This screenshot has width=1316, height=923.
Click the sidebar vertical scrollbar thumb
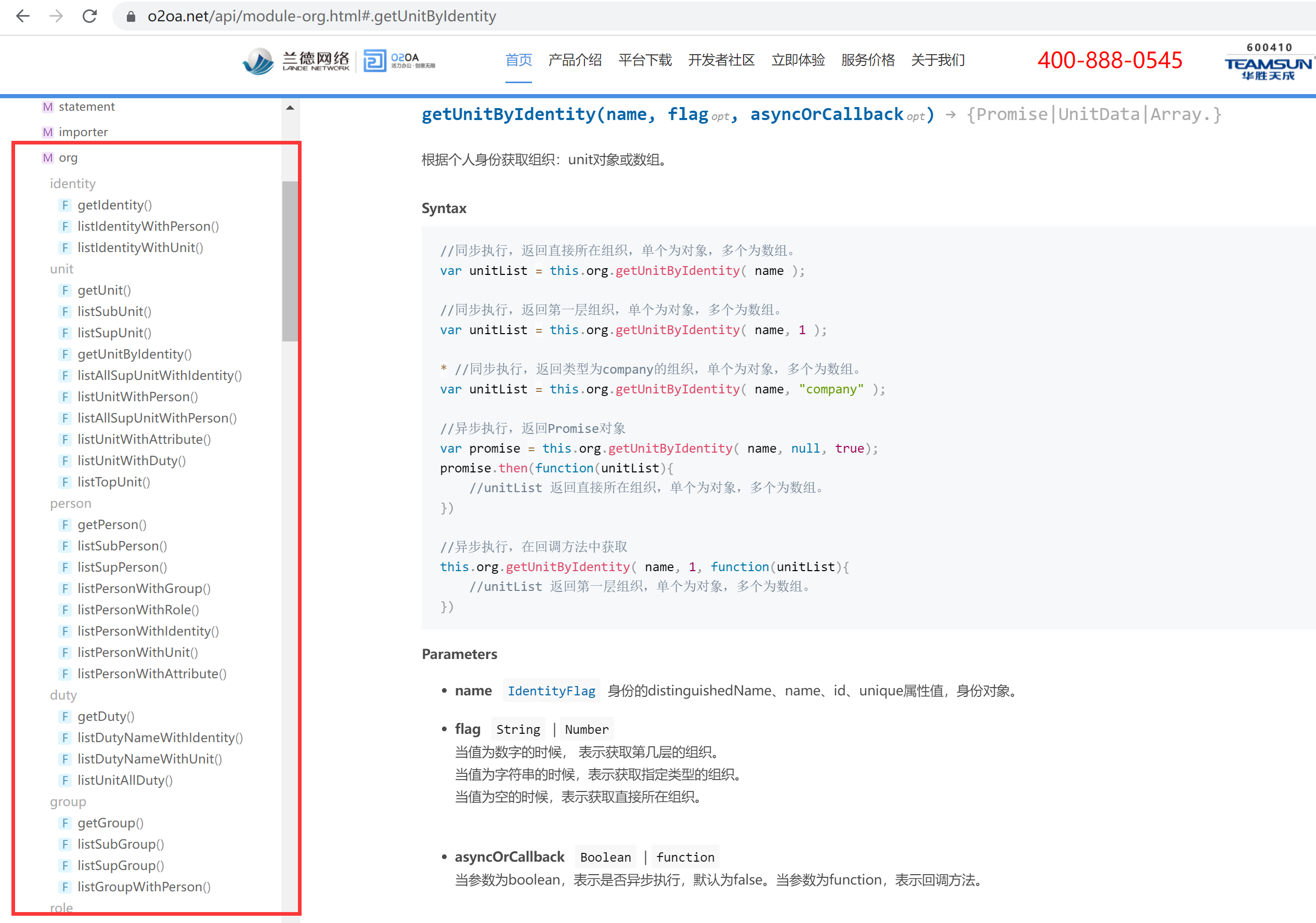(290, 261)
